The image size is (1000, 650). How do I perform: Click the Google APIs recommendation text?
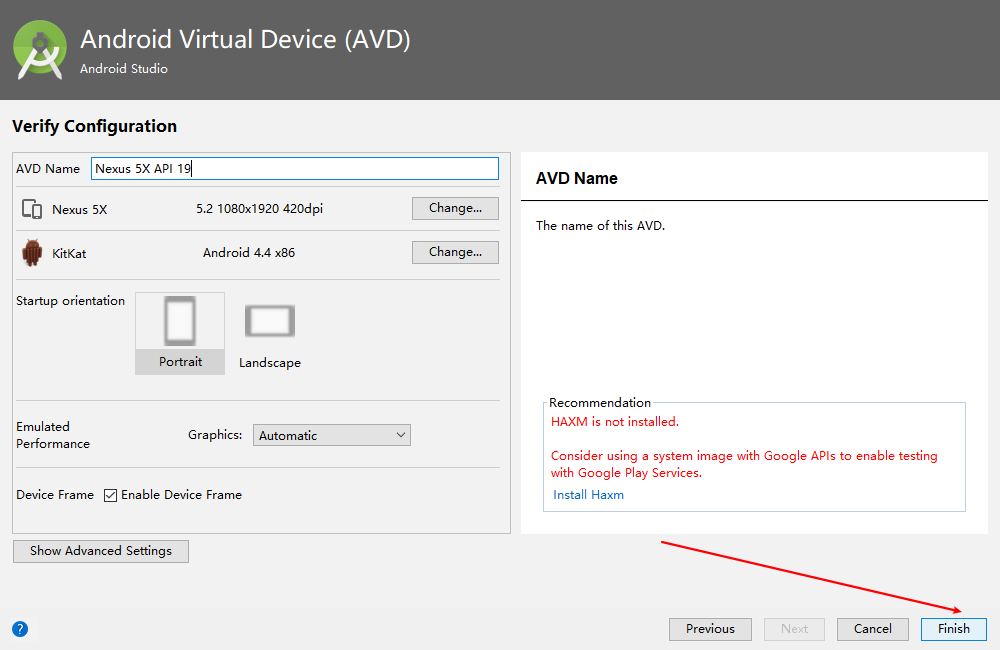(744, 464)
